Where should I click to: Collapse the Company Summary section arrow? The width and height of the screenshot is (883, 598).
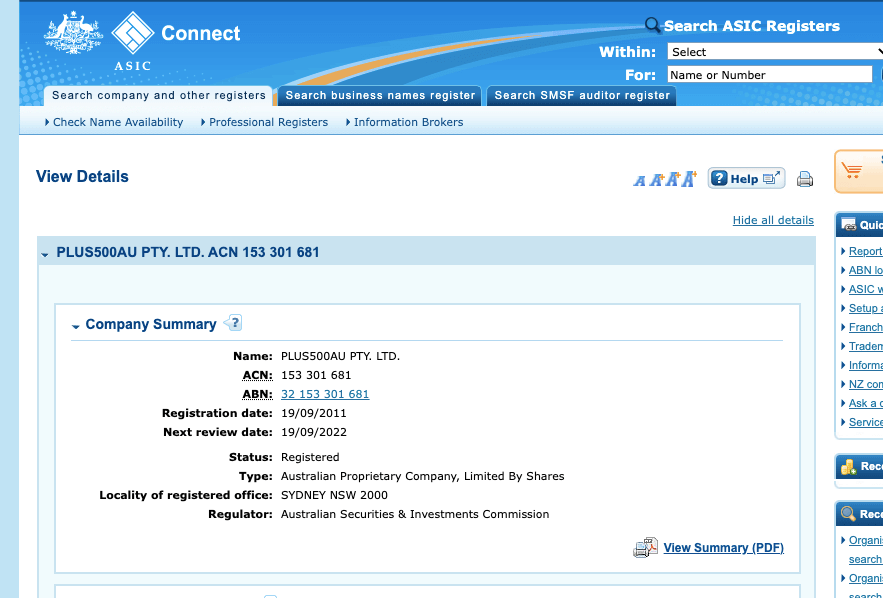(75, 327)
